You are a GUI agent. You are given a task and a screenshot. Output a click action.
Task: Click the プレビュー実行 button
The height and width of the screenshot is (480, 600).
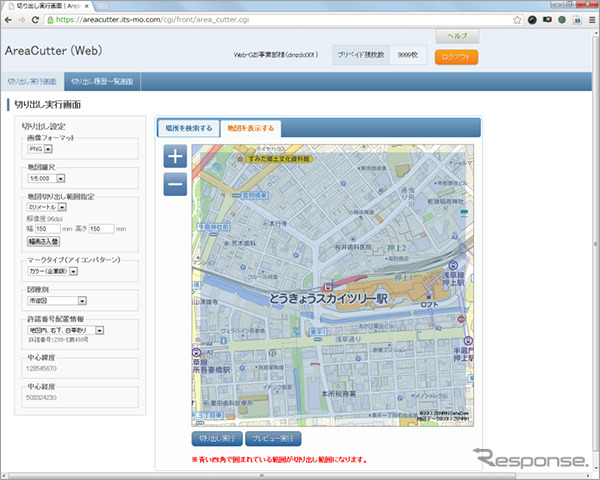pos(273,439)
